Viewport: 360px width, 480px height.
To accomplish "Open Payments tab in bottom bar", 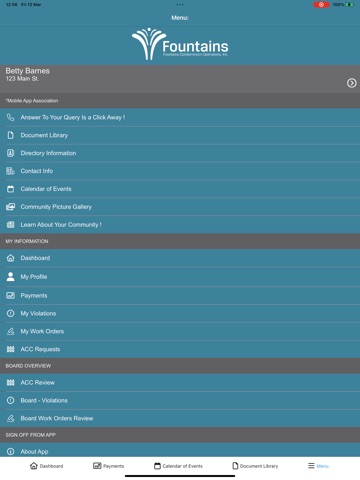I will coord(108,466).
